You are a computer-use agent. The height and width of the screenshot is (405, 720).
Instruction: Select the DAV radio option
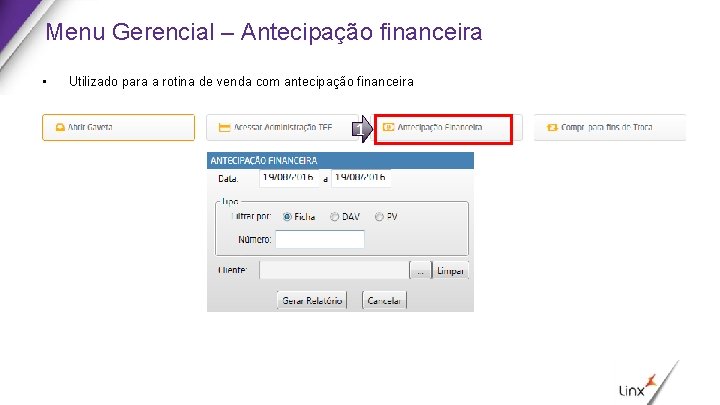[334, 217]
